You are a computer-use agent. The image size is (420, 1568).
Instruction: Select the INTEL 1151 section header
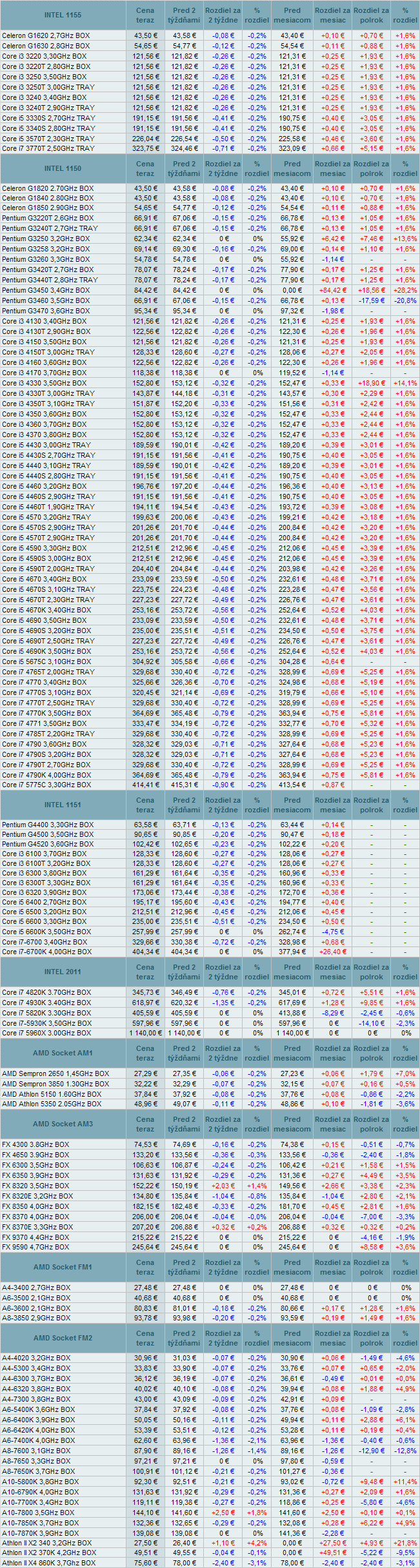63,805
